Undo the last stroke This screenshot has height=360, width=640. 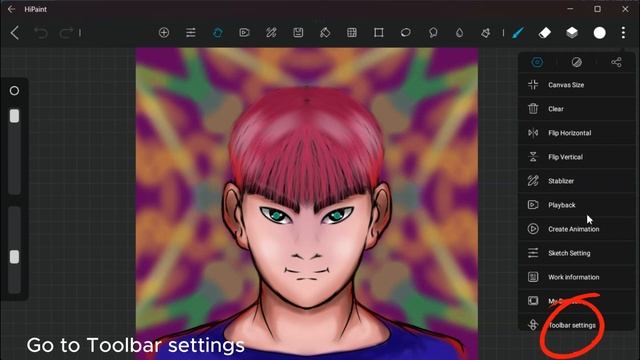(x=40, y=33)
